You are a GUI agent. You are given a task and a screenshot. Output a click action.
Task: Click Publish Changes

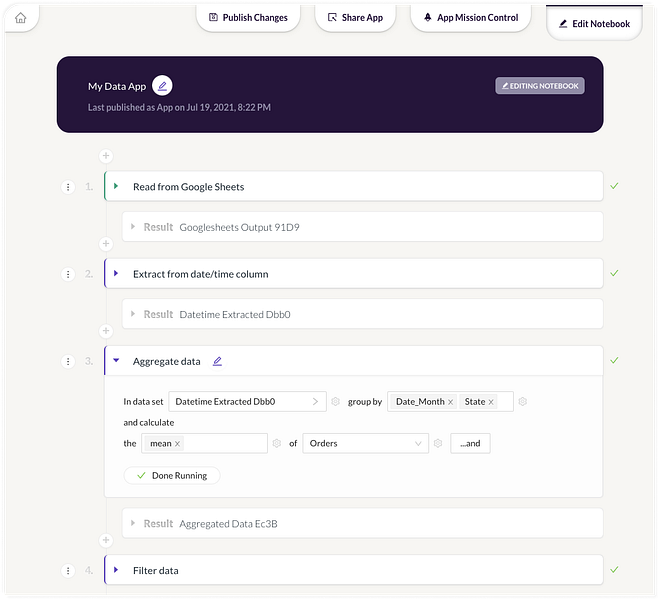click(x=248, y=18)
